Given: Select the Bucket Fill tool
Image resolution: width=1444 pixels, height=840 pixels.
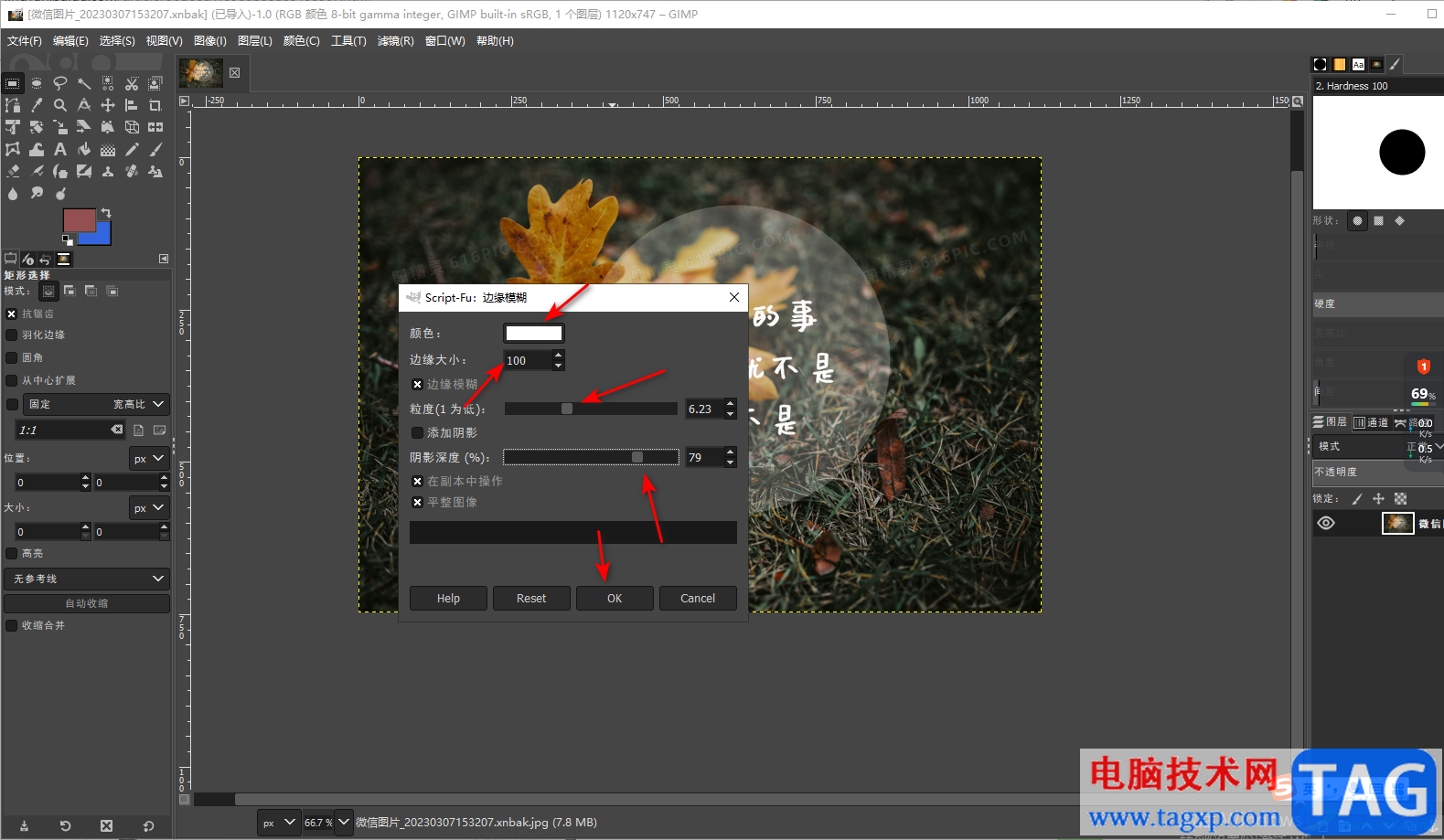Looking at the screenshot, I should point(84,149).
